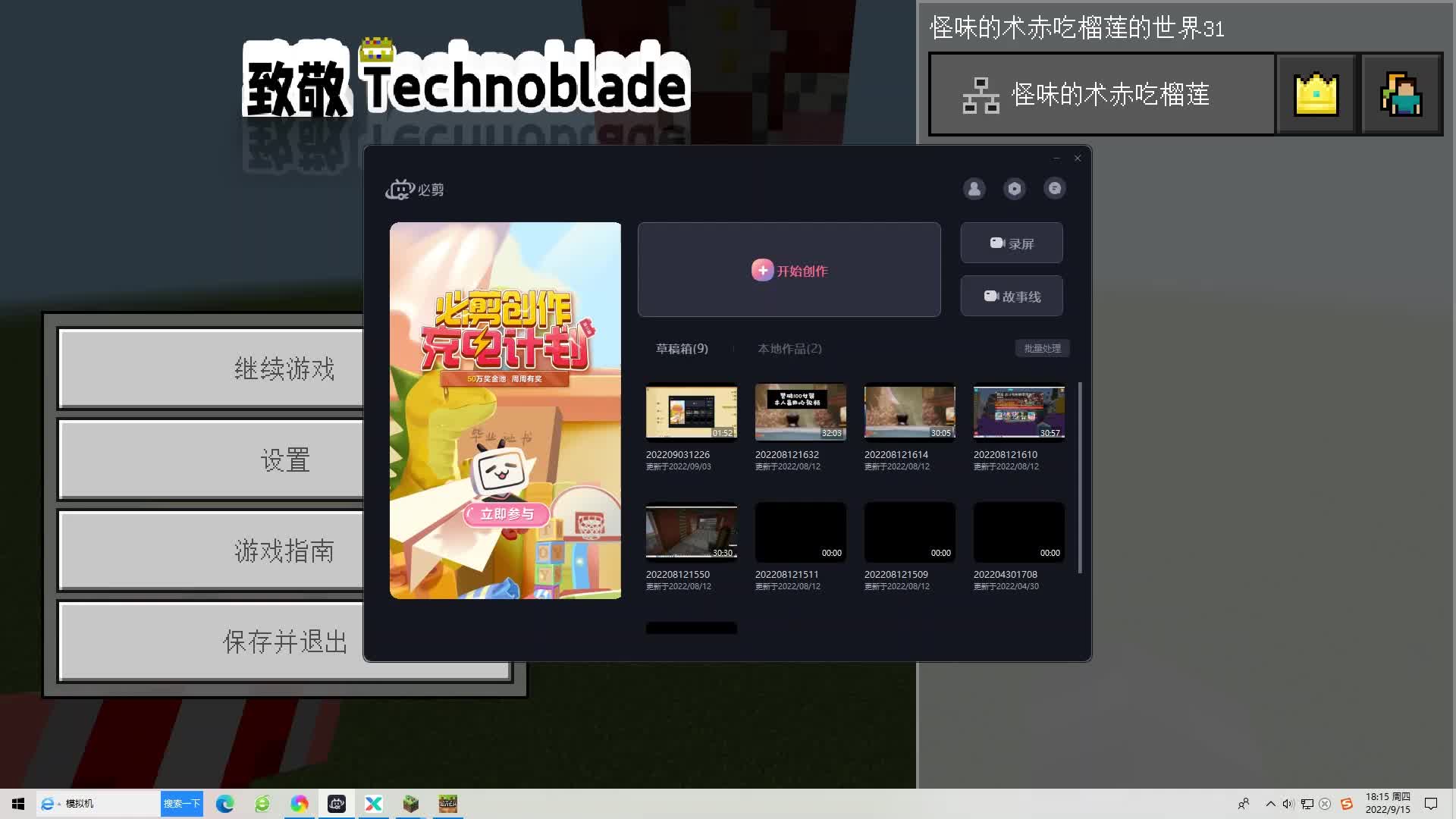The width and height of the screenshot is (1456, 819).
Task: Open the clock showing 18:15
Action: pyautogui.click(x=1388, y=804)
